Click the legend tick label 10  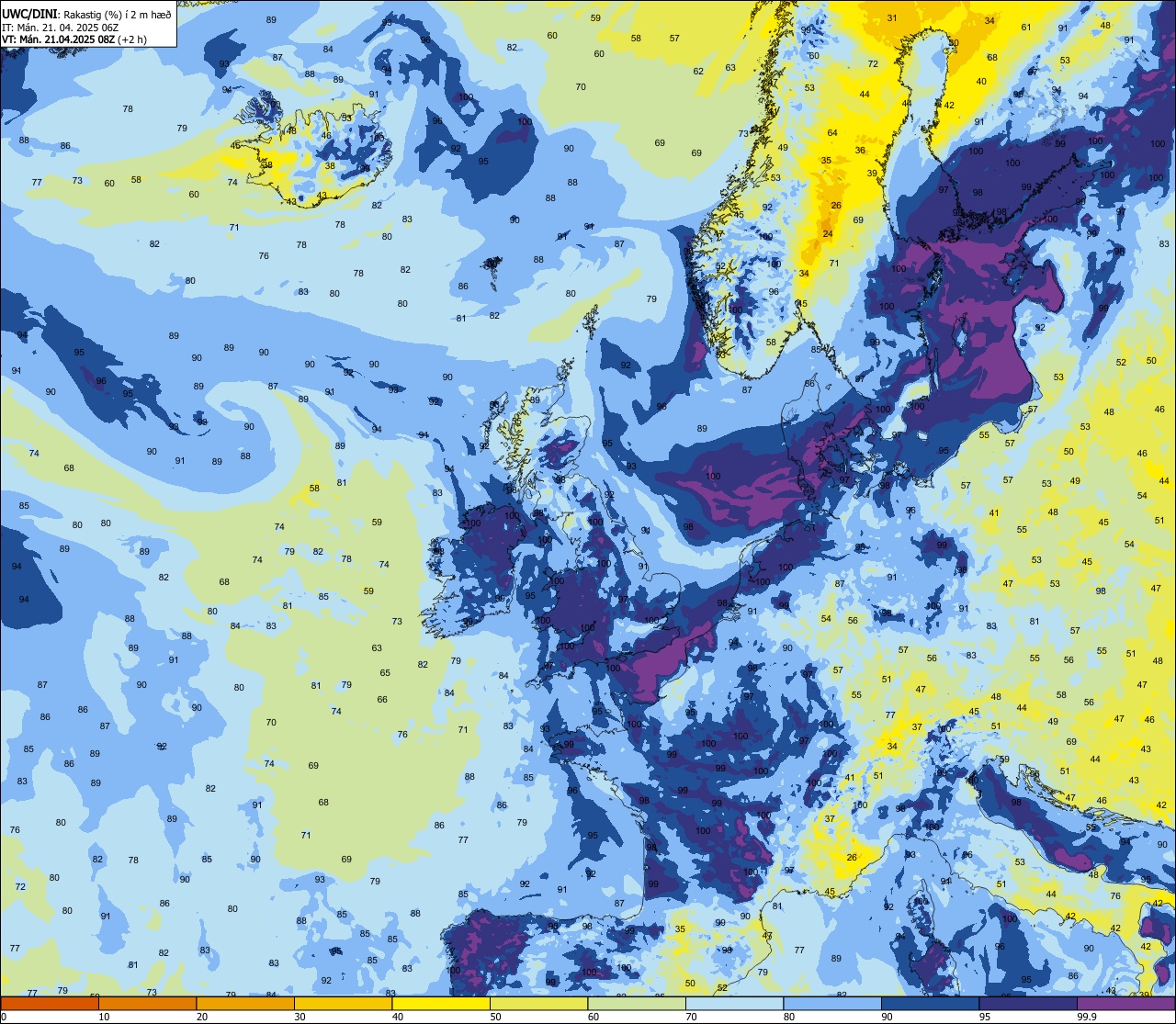coord(104,1017)
